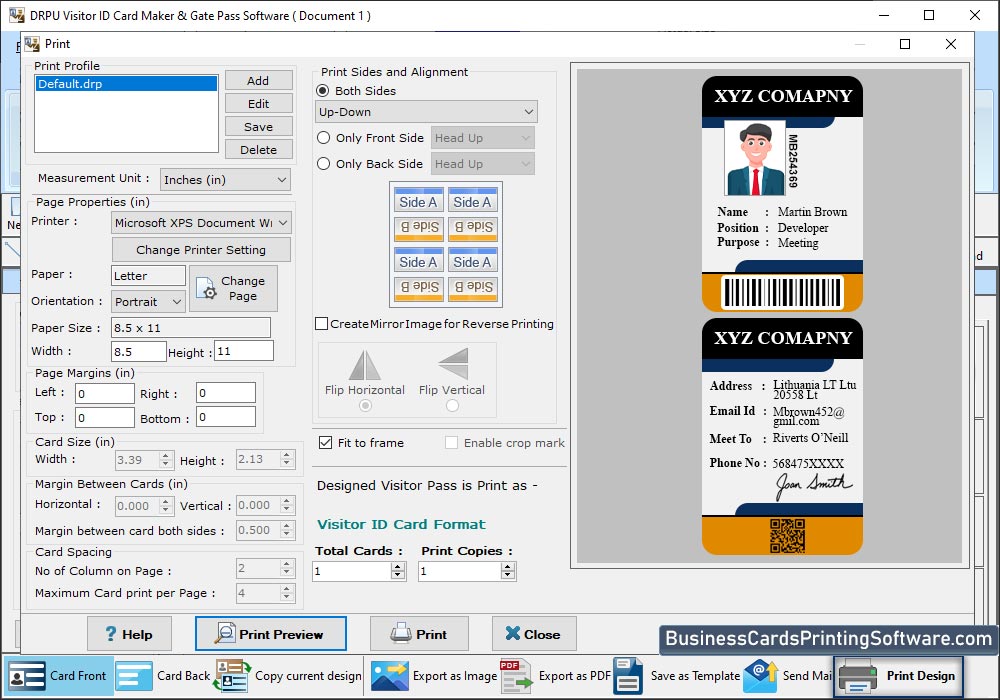Image resolution: width=1000 pixels, height=700 pixels.
Task: Click the back card preview thumbnail
Action: [783, 437]
